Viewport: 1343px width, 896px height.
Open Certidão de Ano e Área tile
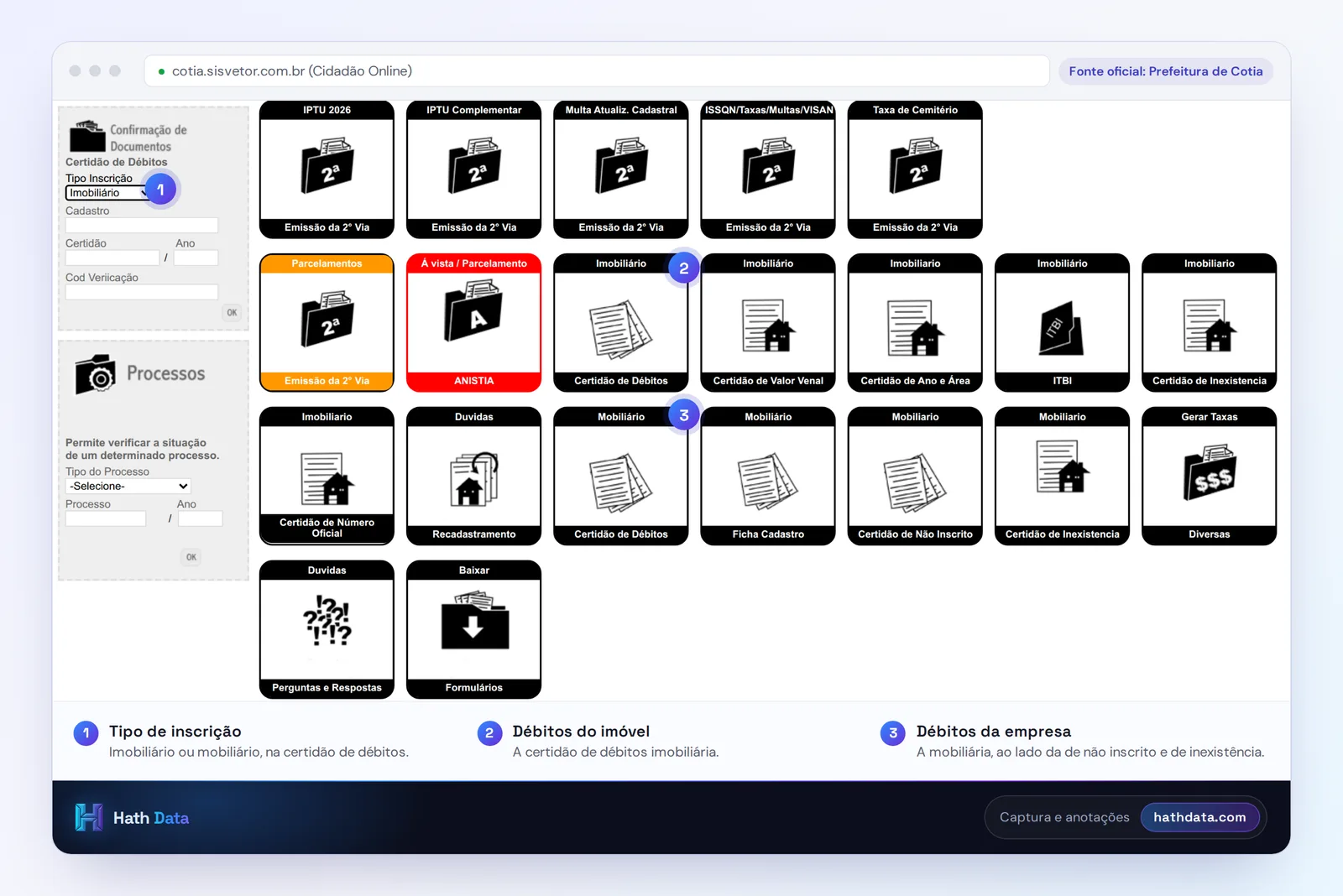(915, 323)
